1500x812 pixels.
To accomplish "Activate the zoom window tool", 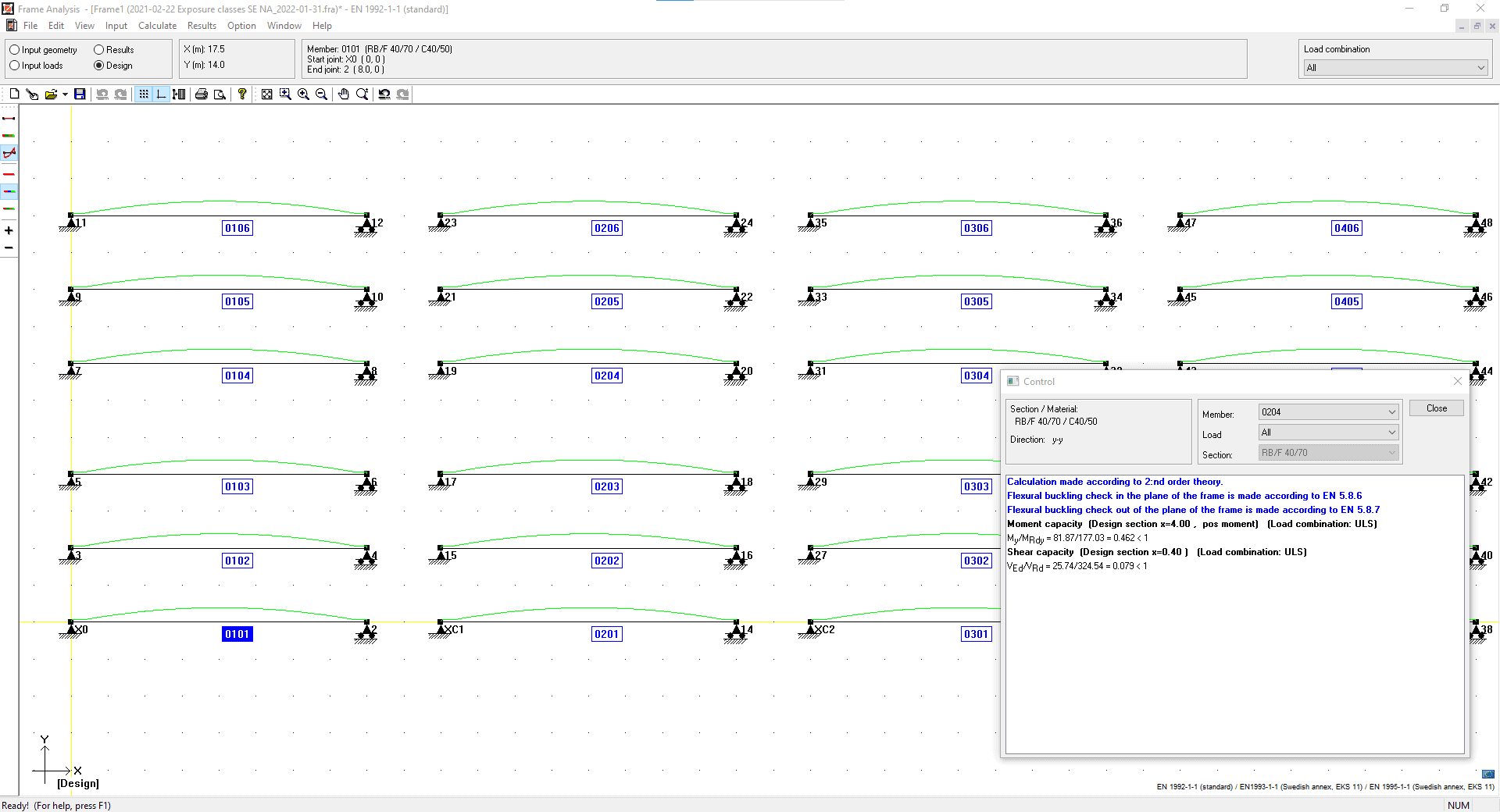I will click(284, 94).
